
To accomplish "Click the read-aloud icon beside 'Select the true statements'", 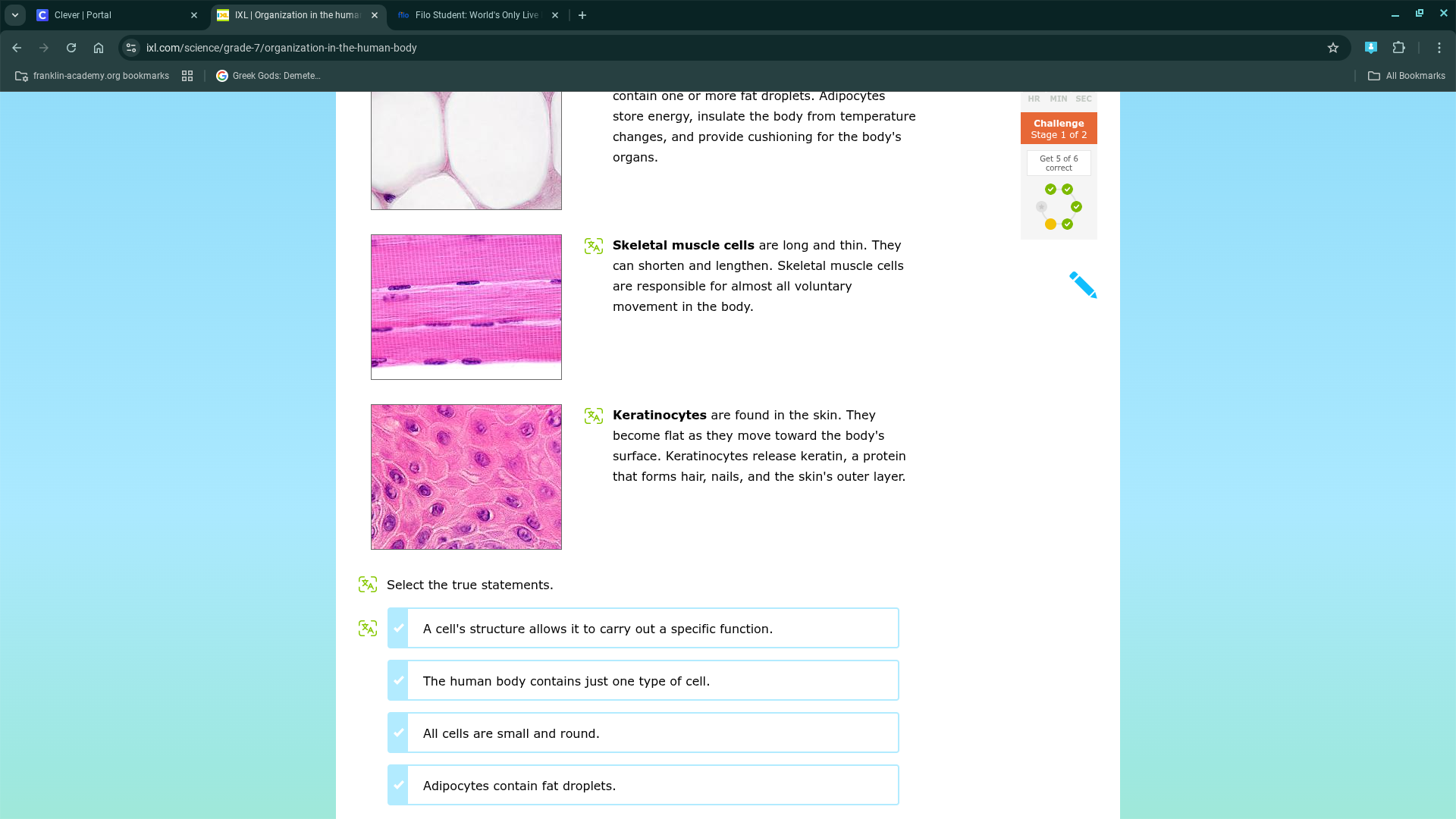I will (x=368, y=584).
